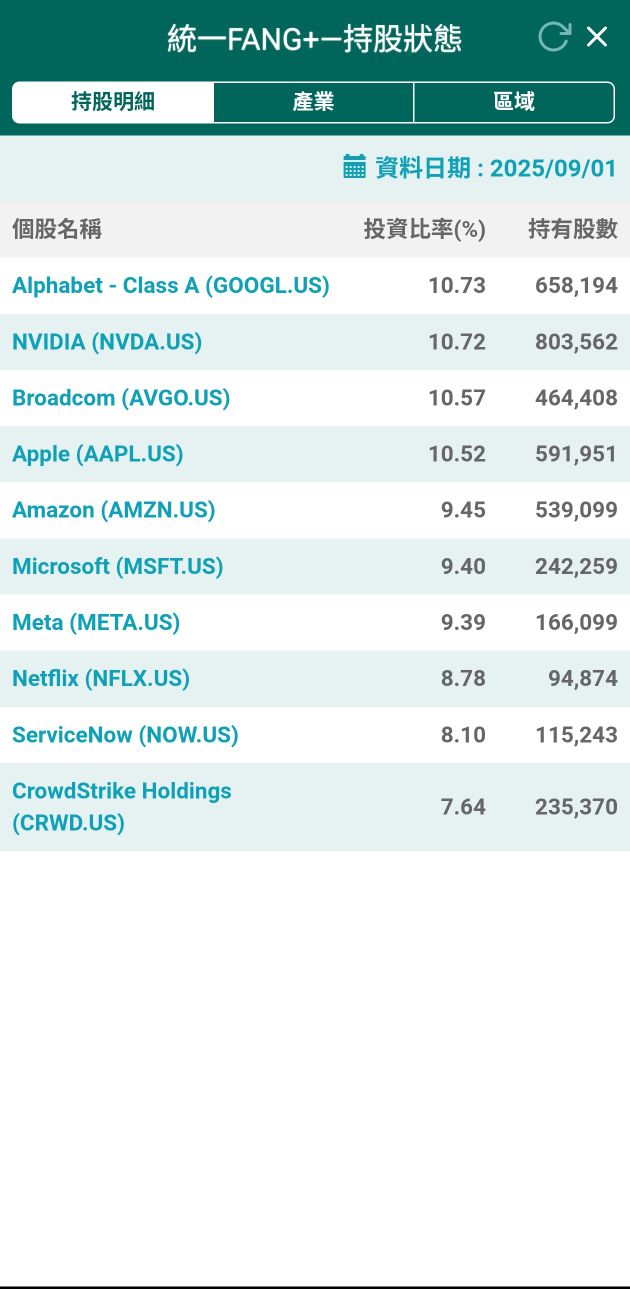
Task: Open ServiceNow (NOW.US) stock link
Action: click(x=126, y=735)
